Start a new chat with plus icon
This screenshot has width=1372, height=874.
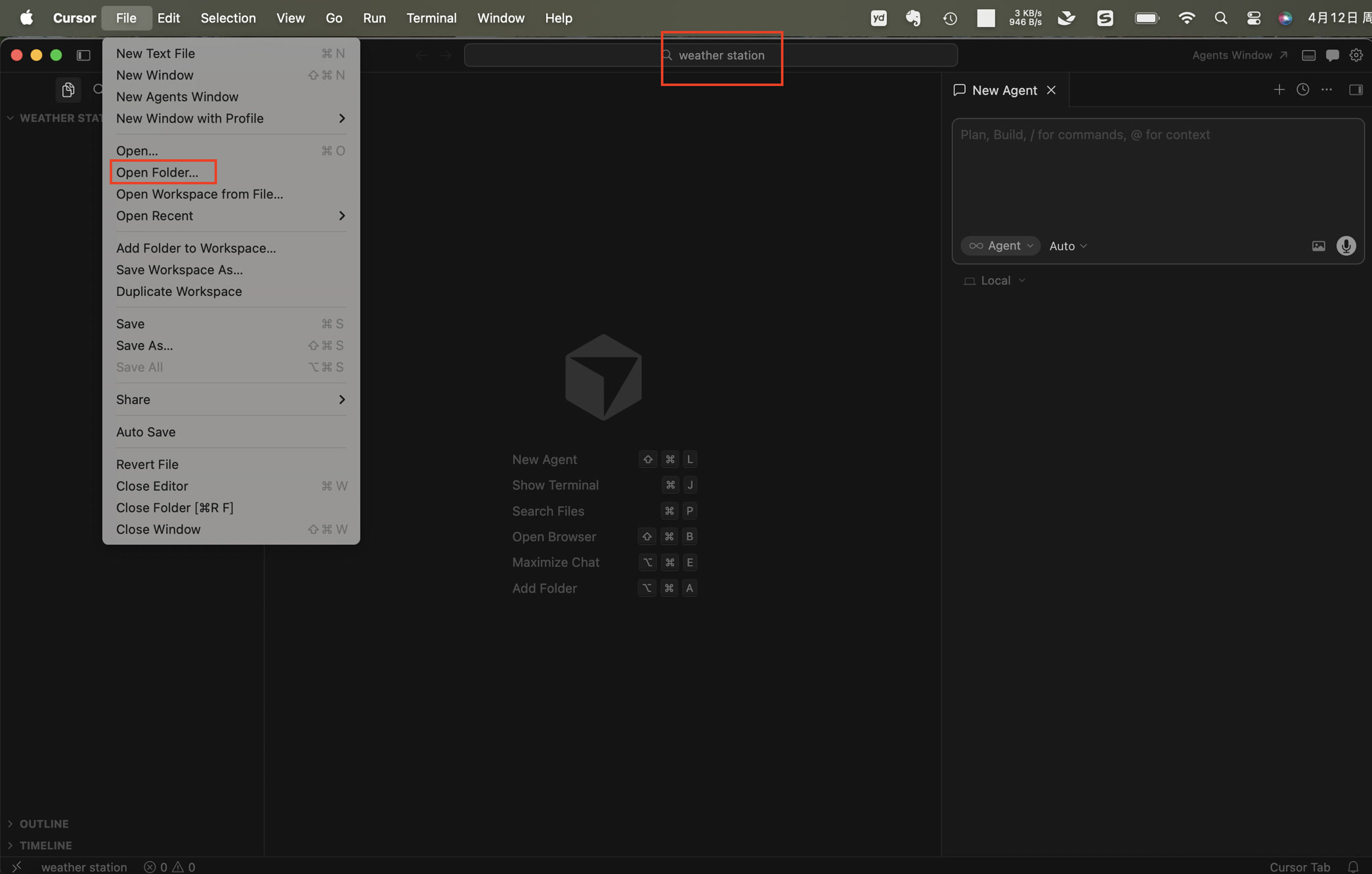coord(1279,90)
